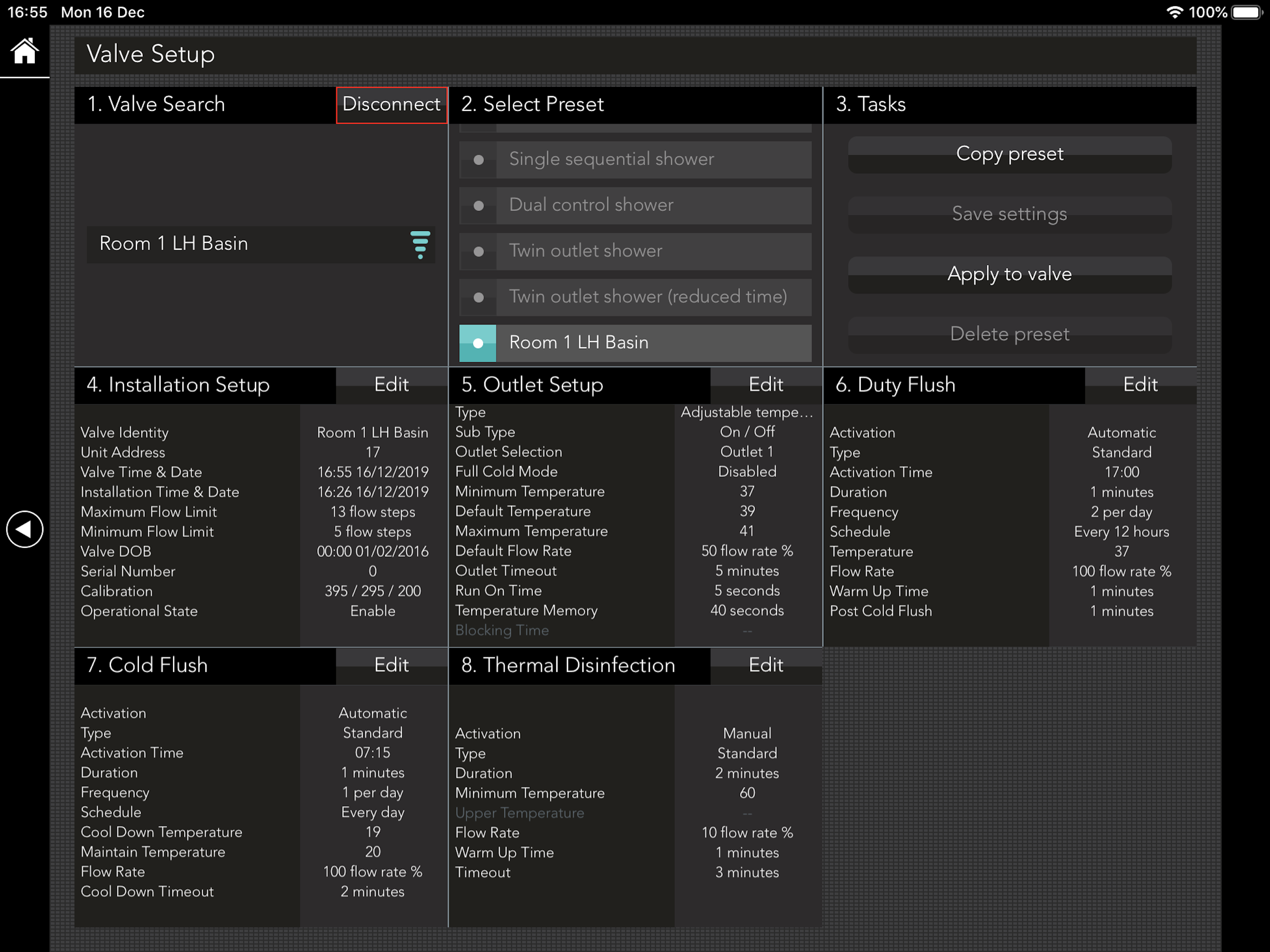Click Duty Flush Activation Time 17:00
This screenshot has width=1270, height=952.
pyautogui.click(x=1121, y=472)
